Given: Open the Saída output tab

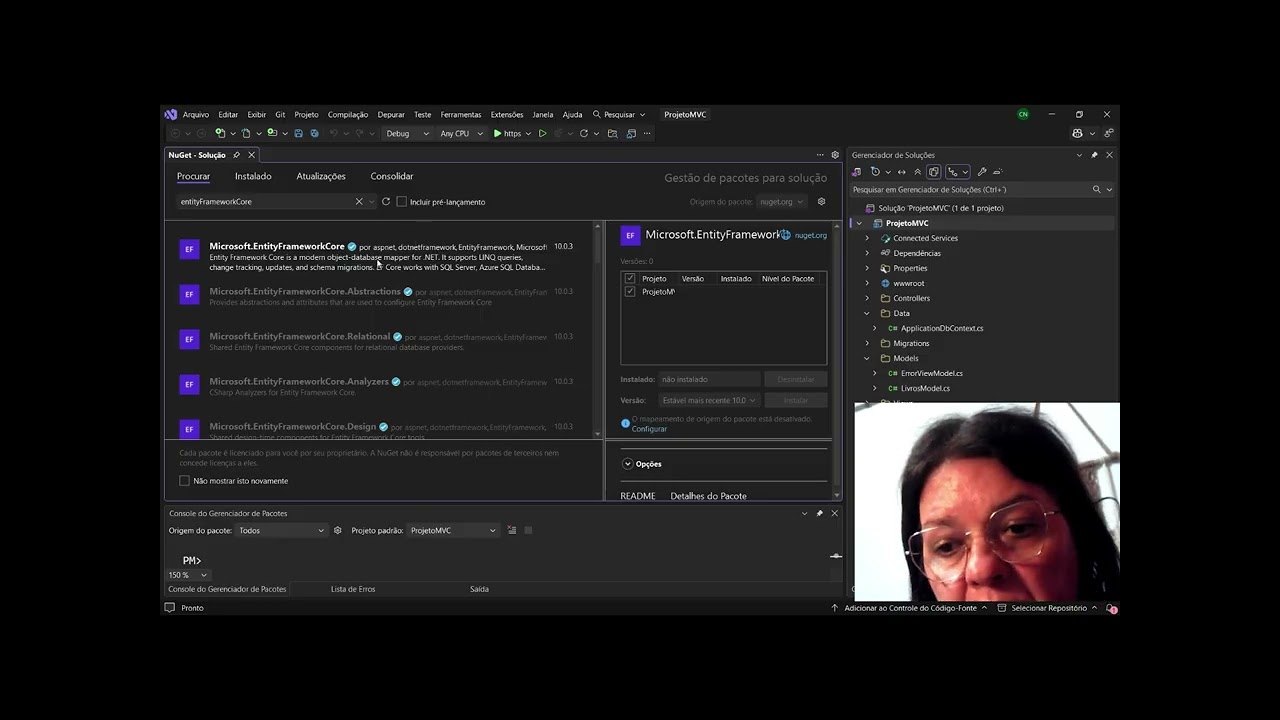Looking at the screenshot, I should tap(479, 589).
